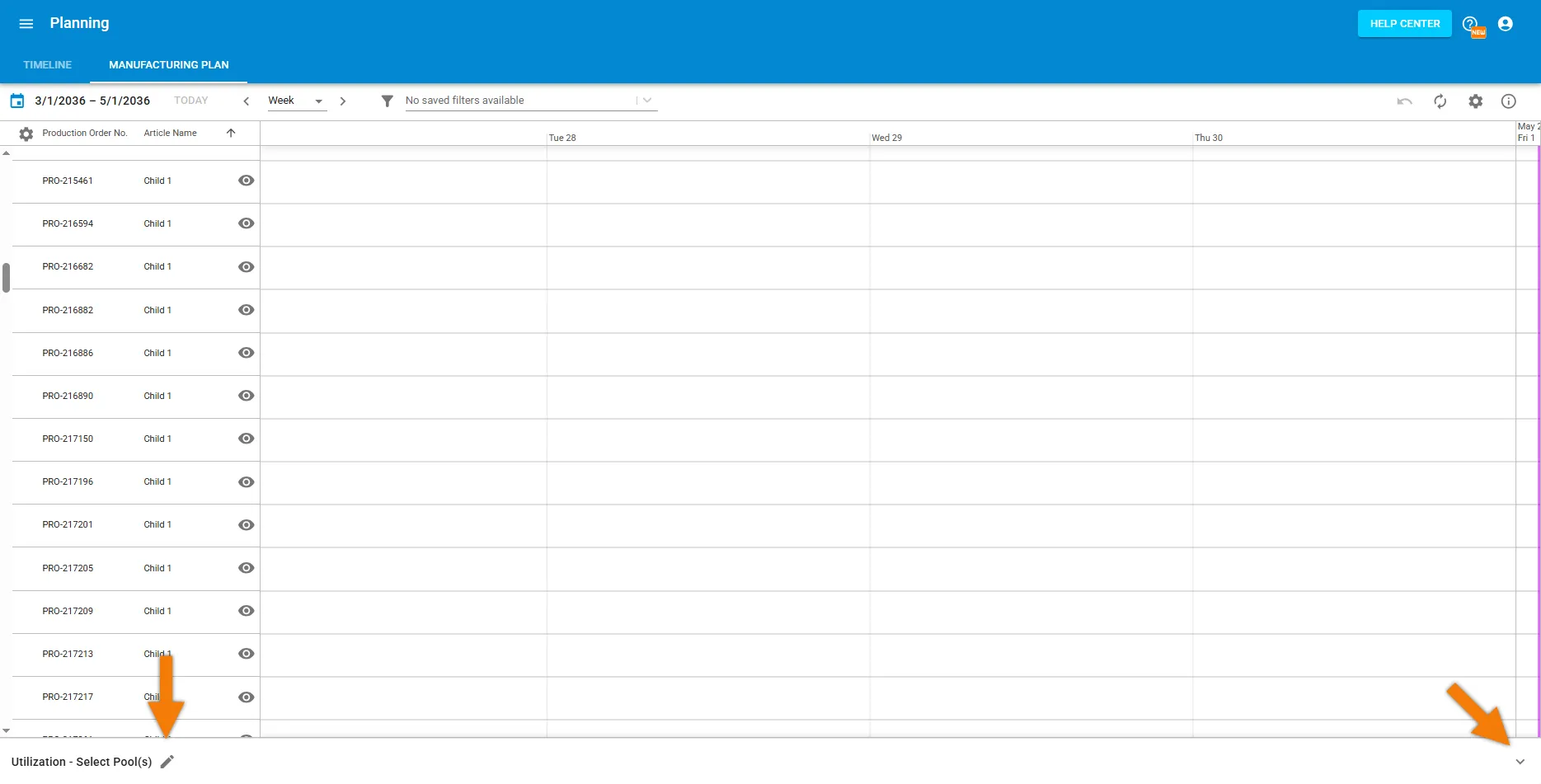Open the user account profile icon

(1506, 24)
